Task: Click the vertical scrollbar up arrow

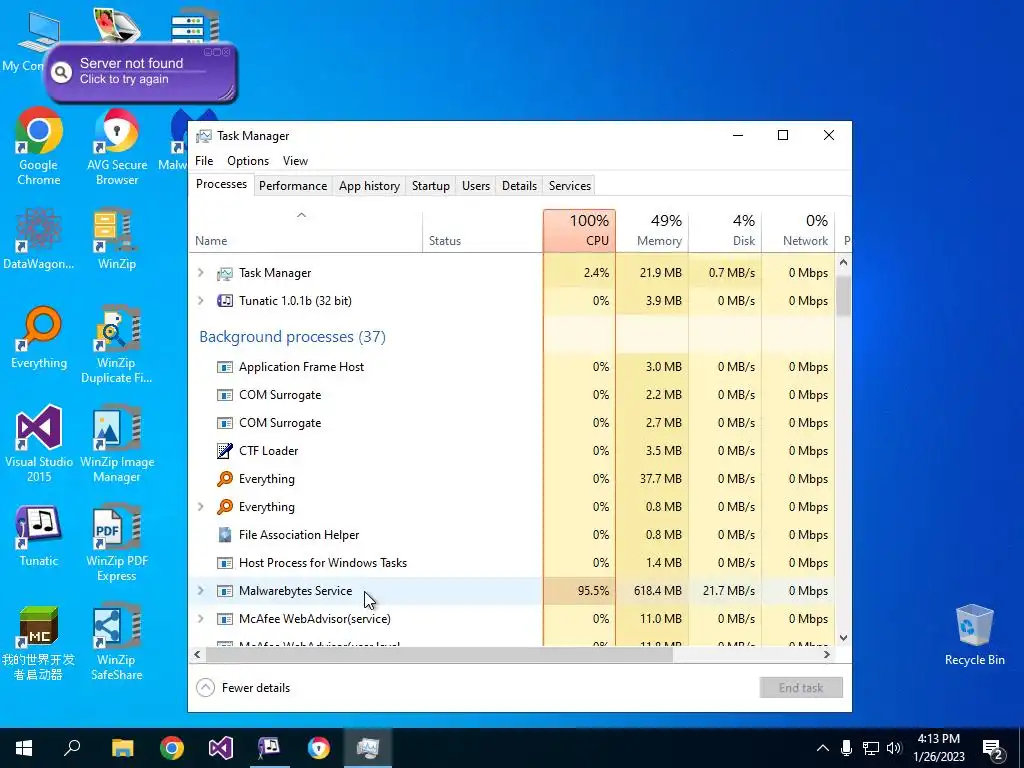Action: [843, 263]
